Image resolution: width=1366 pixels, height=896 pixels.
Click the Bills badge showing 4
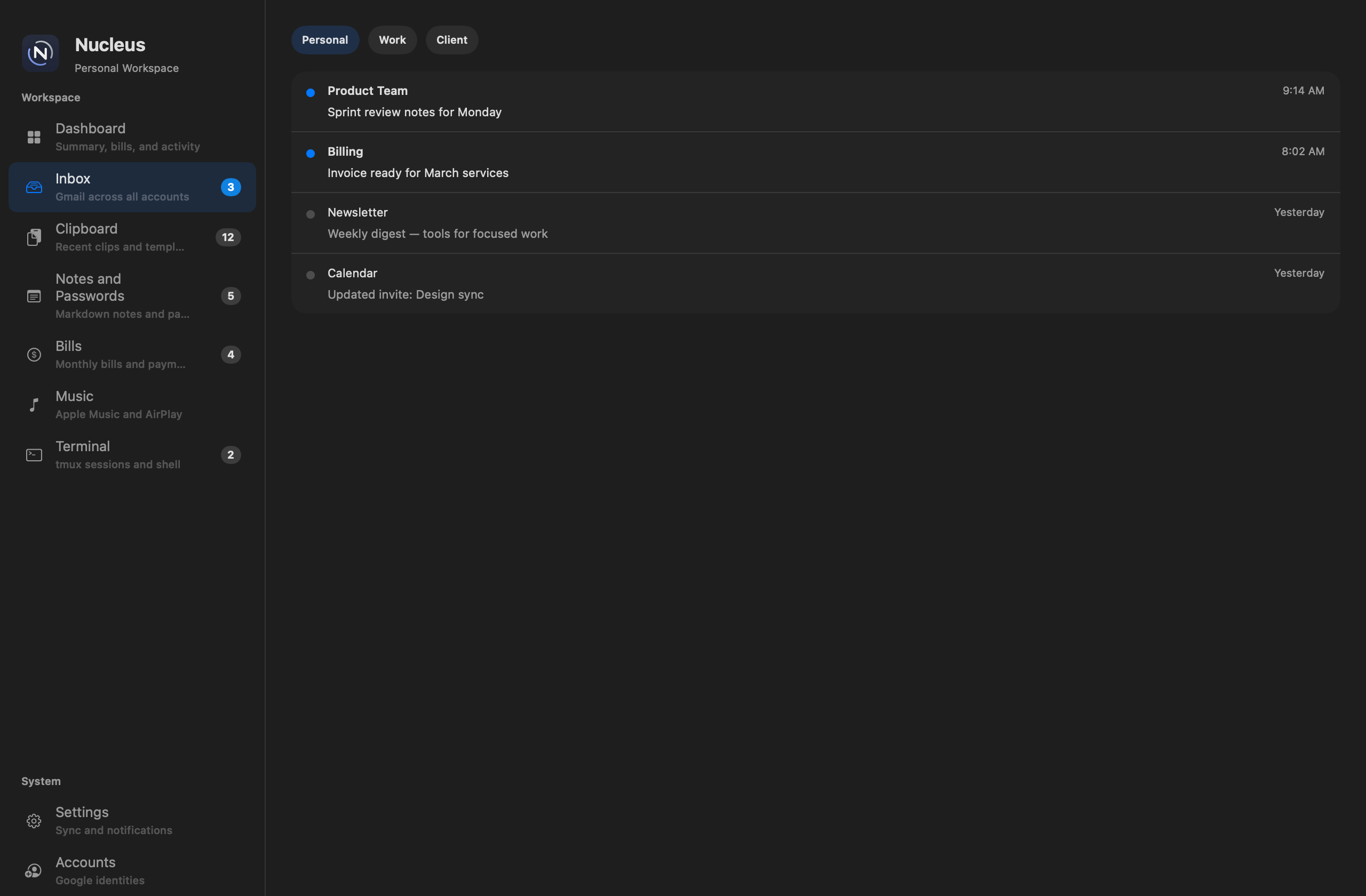231,355
